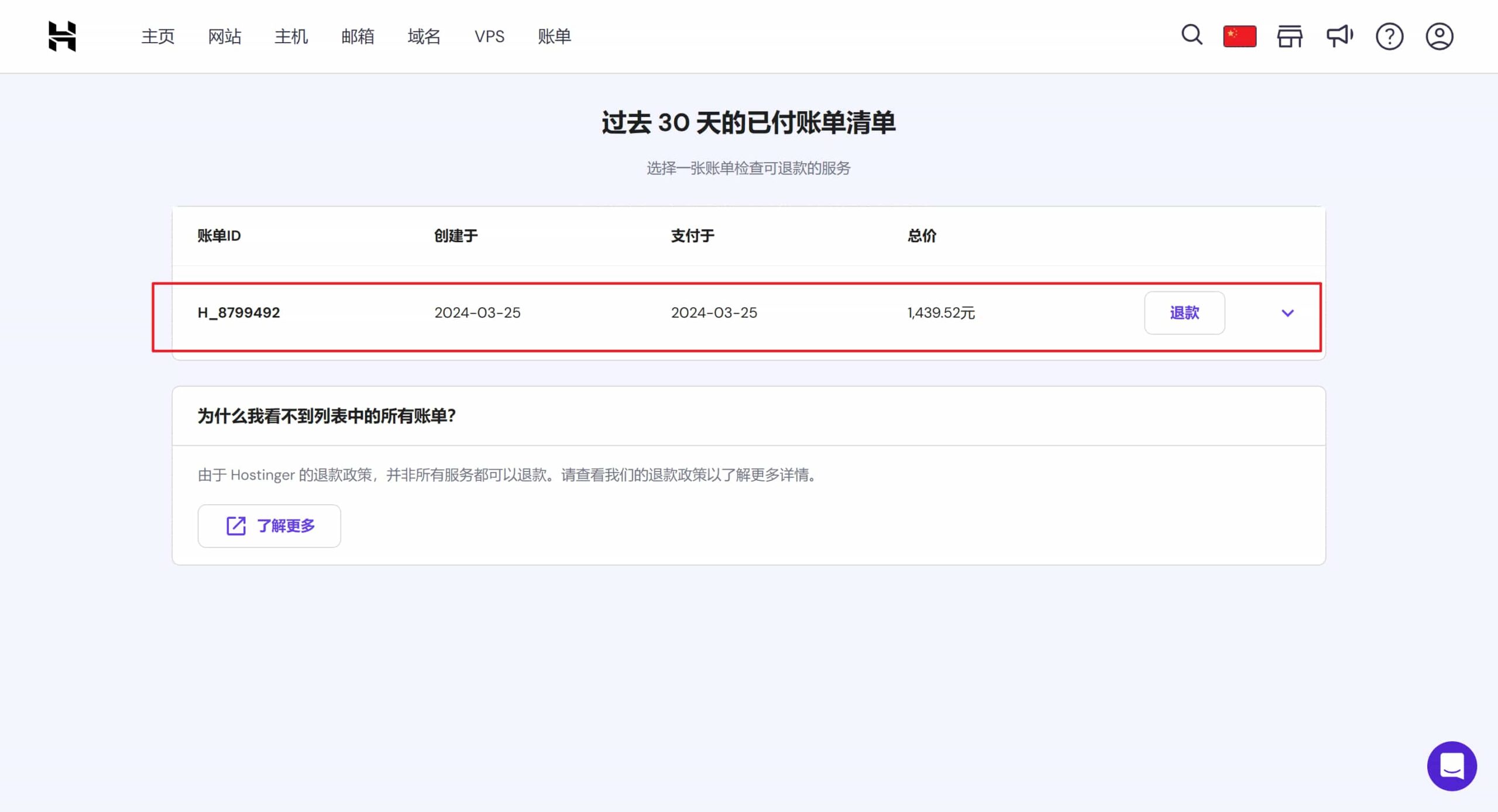Click the 总价 column header
Viewport: 1498px width, 812px height.
coord(922,236)
